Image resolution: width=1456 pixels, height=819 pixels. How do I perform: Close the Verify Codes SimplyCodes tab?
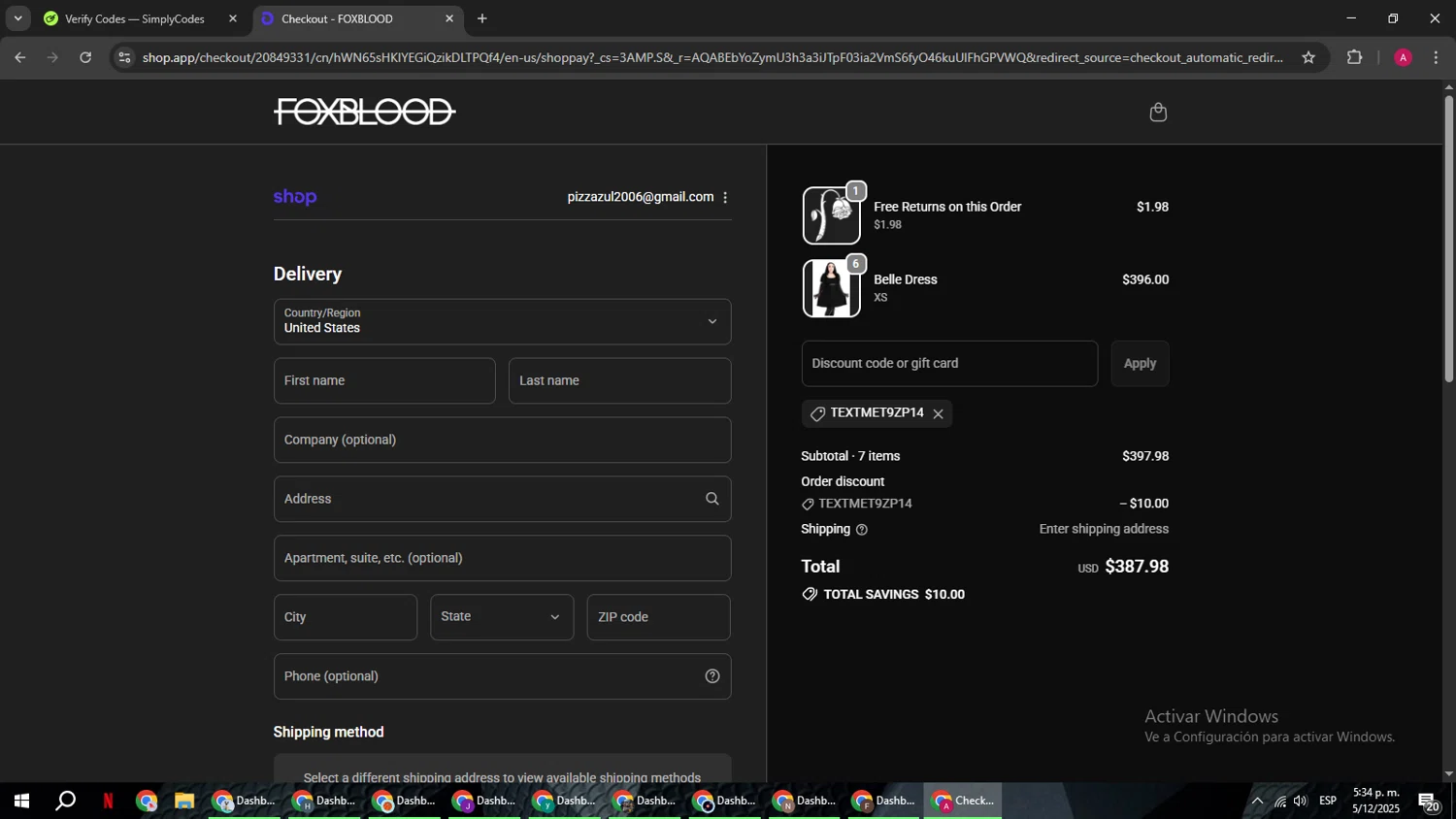coord(233,18)
